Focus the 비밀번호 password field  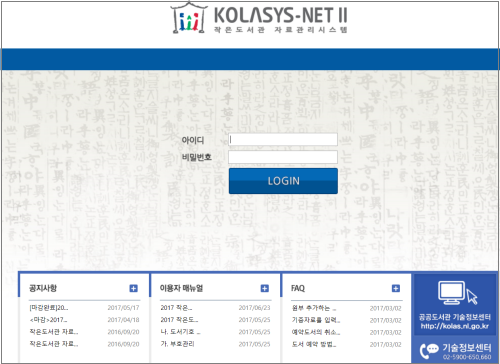coord(283,157)
